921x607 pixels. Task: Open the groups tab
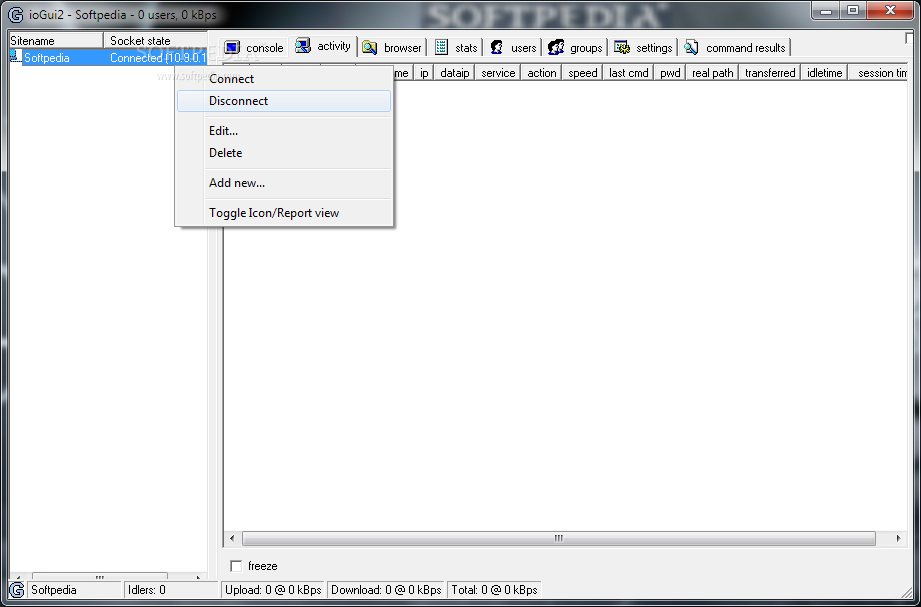pos(575,48)
